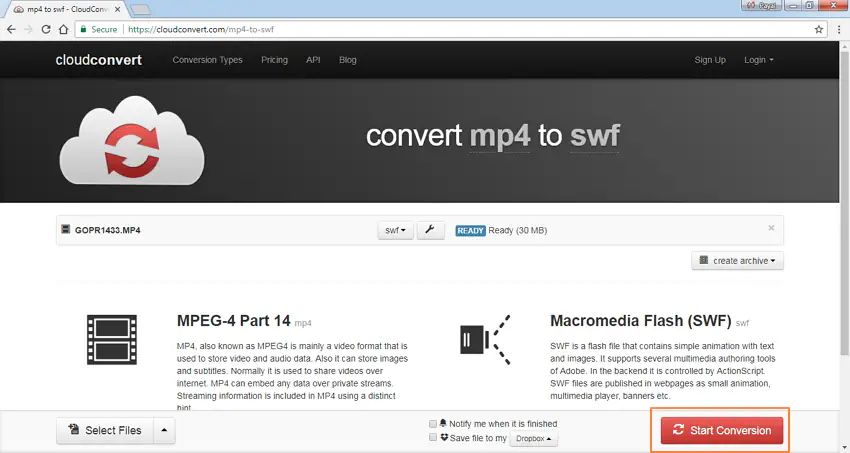Enable Notify me when it is finished
Screen dimensions: 850x453
433,424
